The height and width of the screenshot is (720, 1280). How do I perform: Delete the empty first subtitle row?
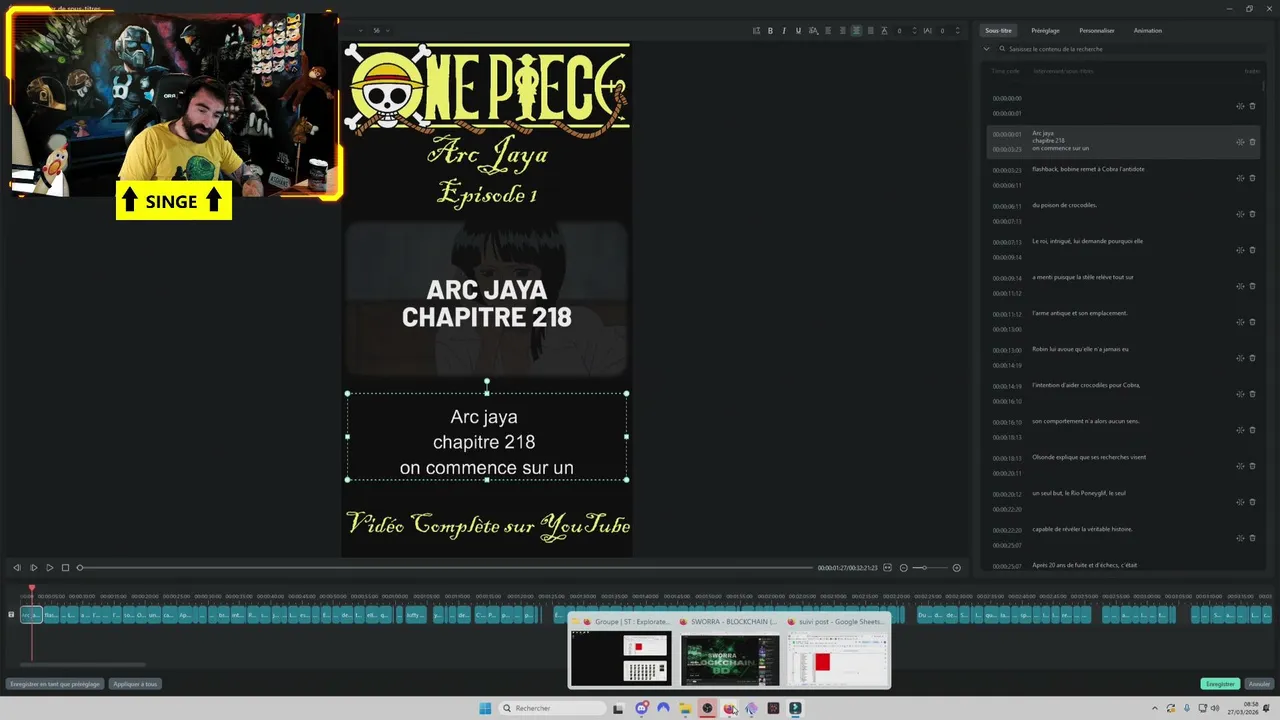[1252, 106]
